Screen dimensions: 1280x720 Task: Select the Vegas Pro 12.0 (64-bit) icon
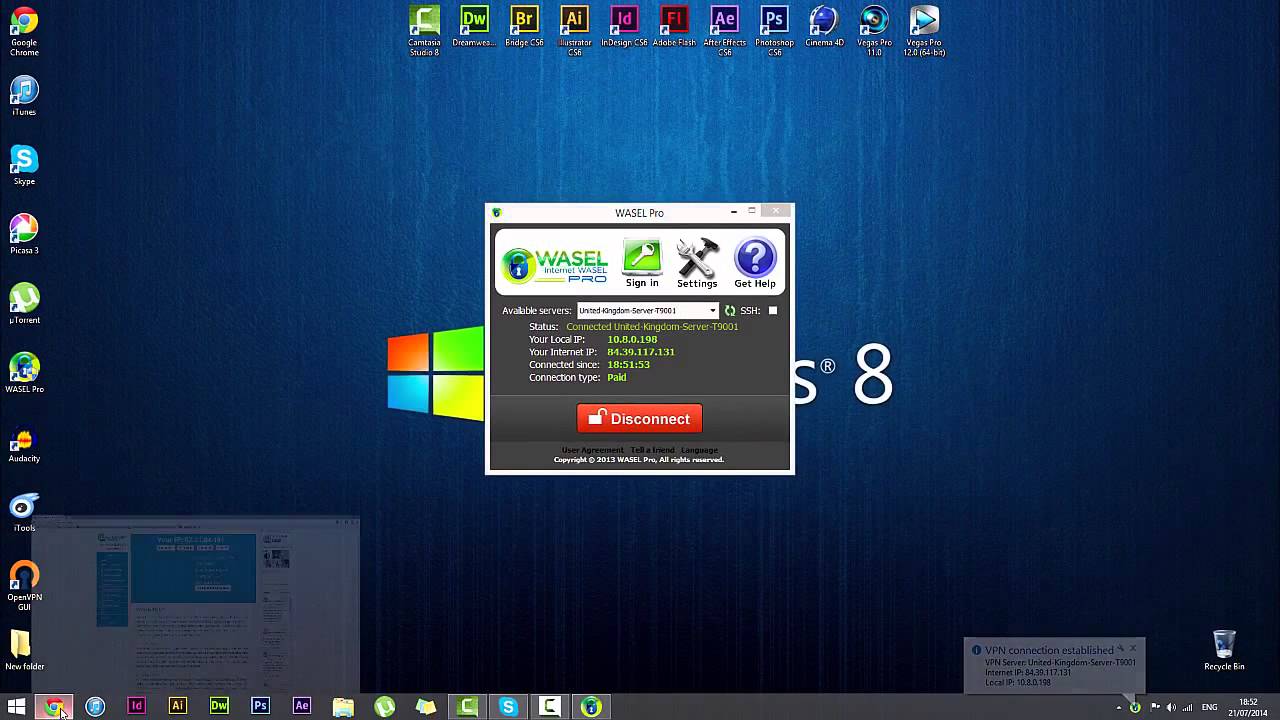[924, 31]
